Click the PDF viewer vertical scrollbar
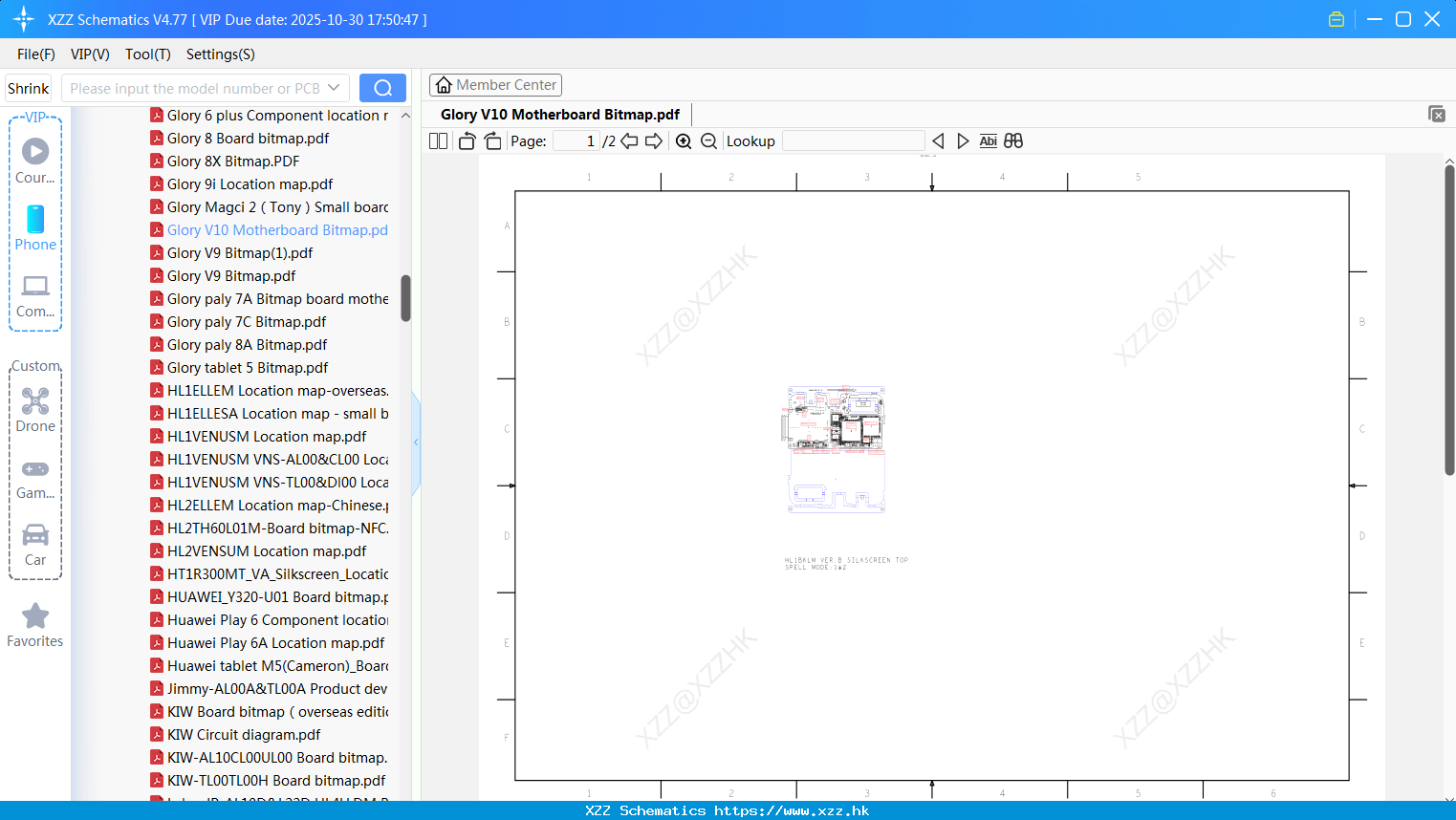 click(1449, 320)
